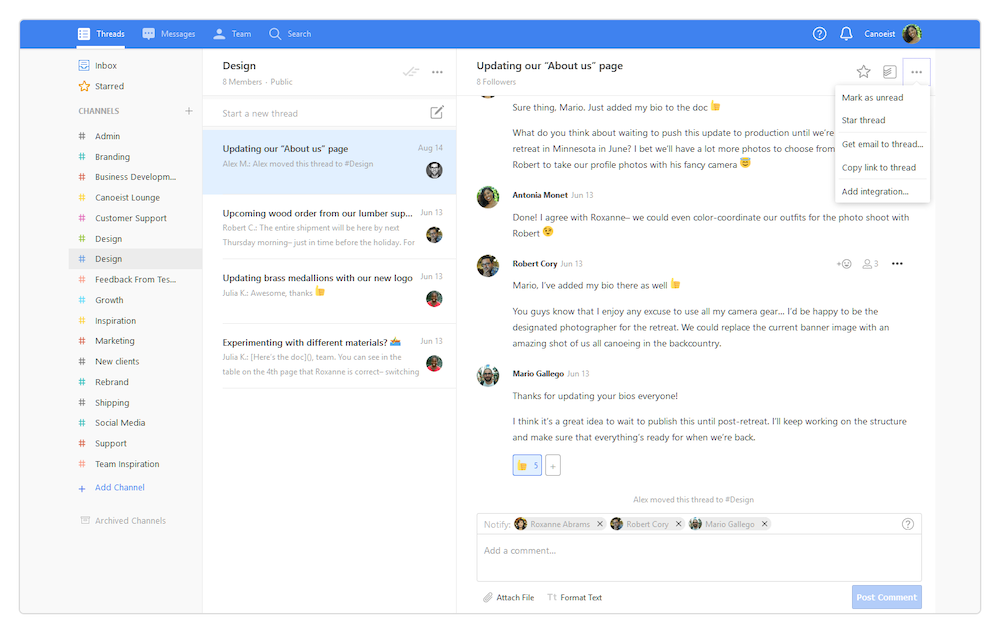Screen dimensions: 1000x633
Task: Click avatar on the Aug 14 thread
Action: 434,170
